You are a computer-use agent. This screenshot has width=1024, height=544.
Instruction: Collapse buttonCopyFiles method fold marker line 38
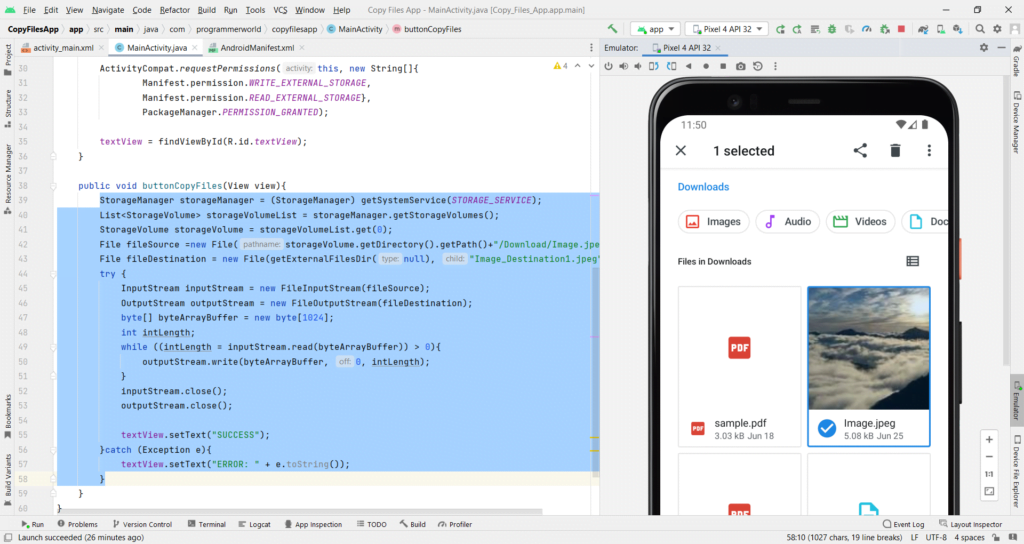click(x=54, y=185)
